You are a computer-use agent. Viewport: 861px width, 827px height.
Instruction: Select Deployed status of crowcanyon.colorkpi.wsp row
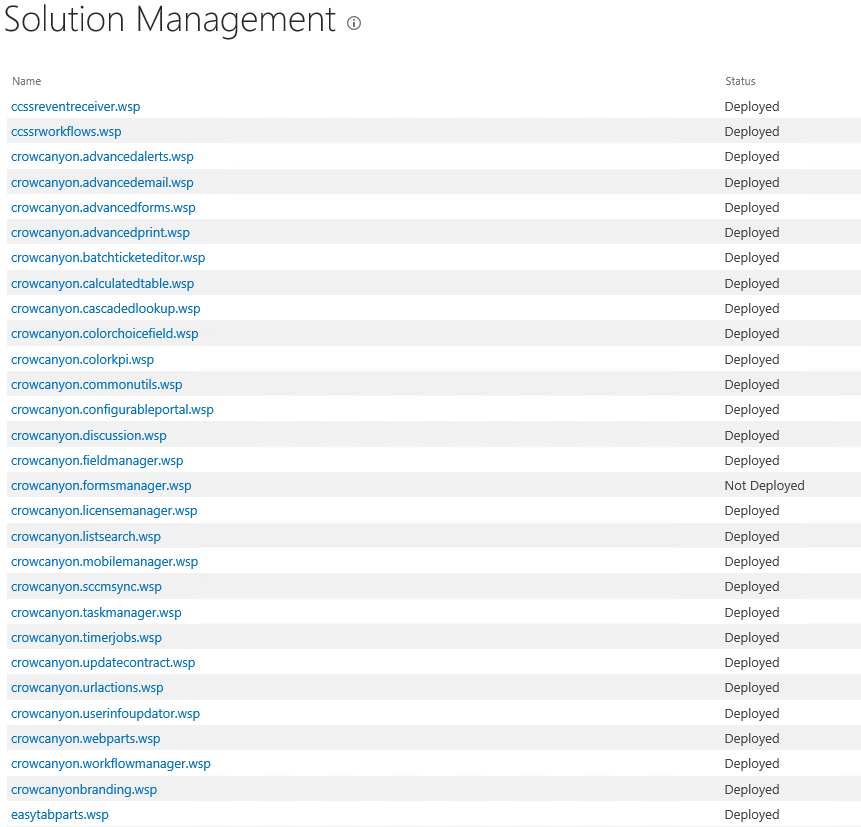coord(752,360)
